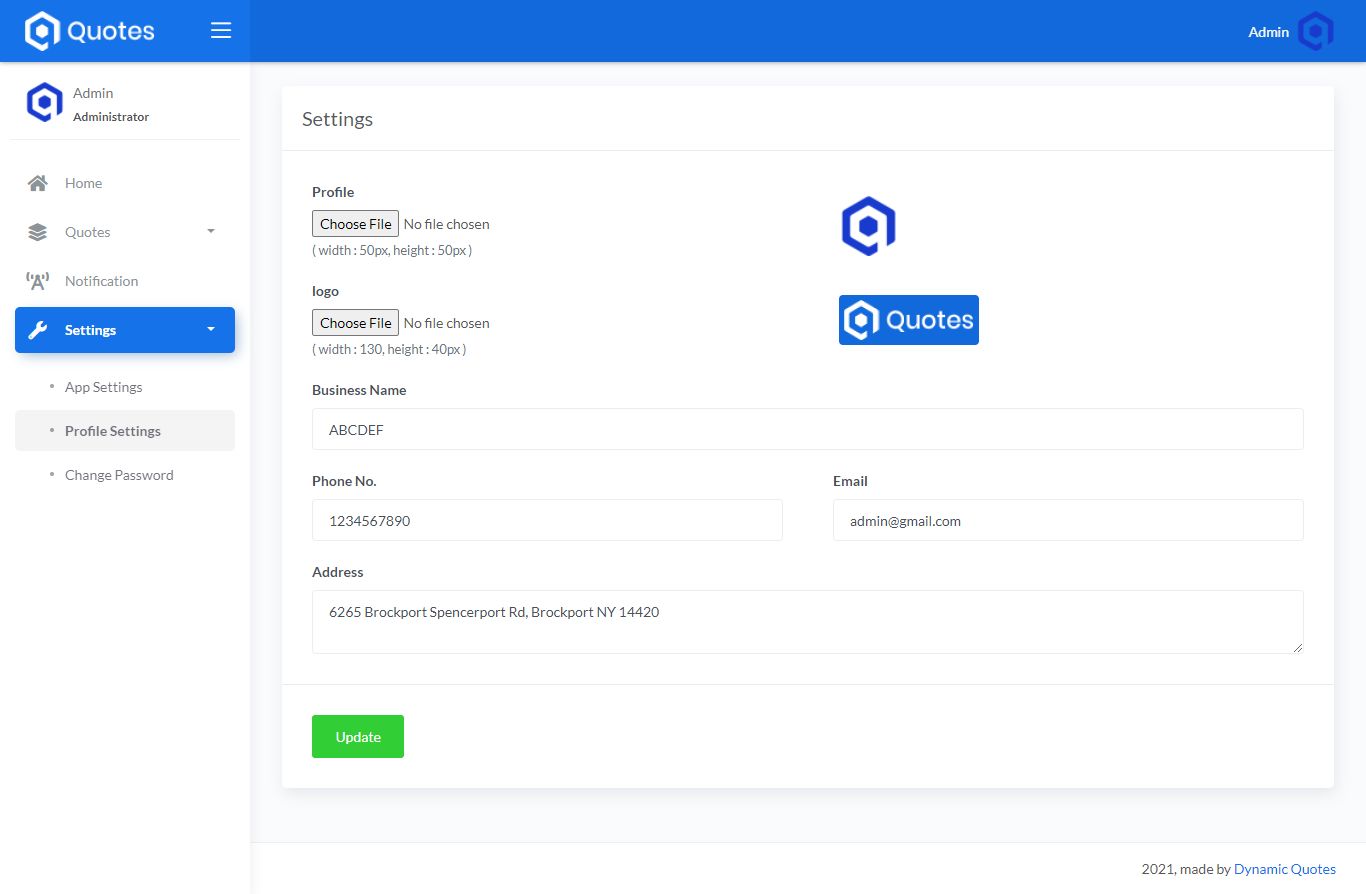This screenshot has width=1366, height=894.
Task: Click the Quotes layers icon in sidebar
Action: point(38,232)
